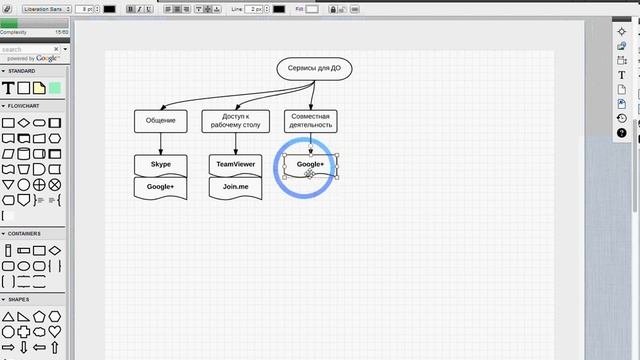Open the line color swatch
Viewport: 640px width, 360px height.
279,9
